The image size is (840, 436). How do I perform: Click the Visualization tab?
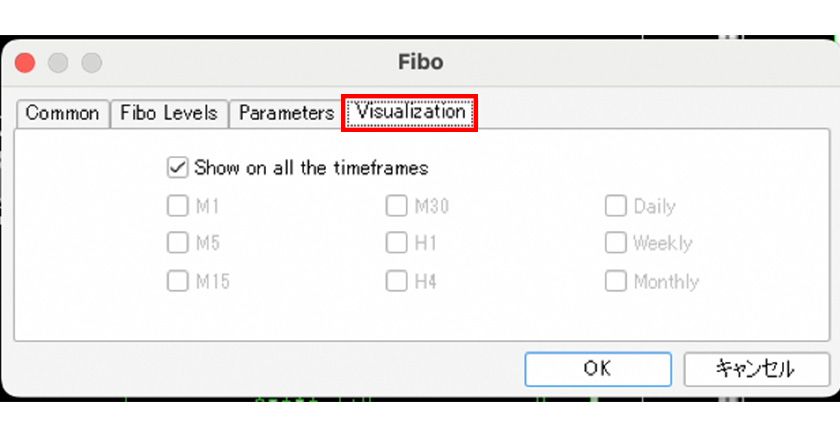(x=410, y=112)
